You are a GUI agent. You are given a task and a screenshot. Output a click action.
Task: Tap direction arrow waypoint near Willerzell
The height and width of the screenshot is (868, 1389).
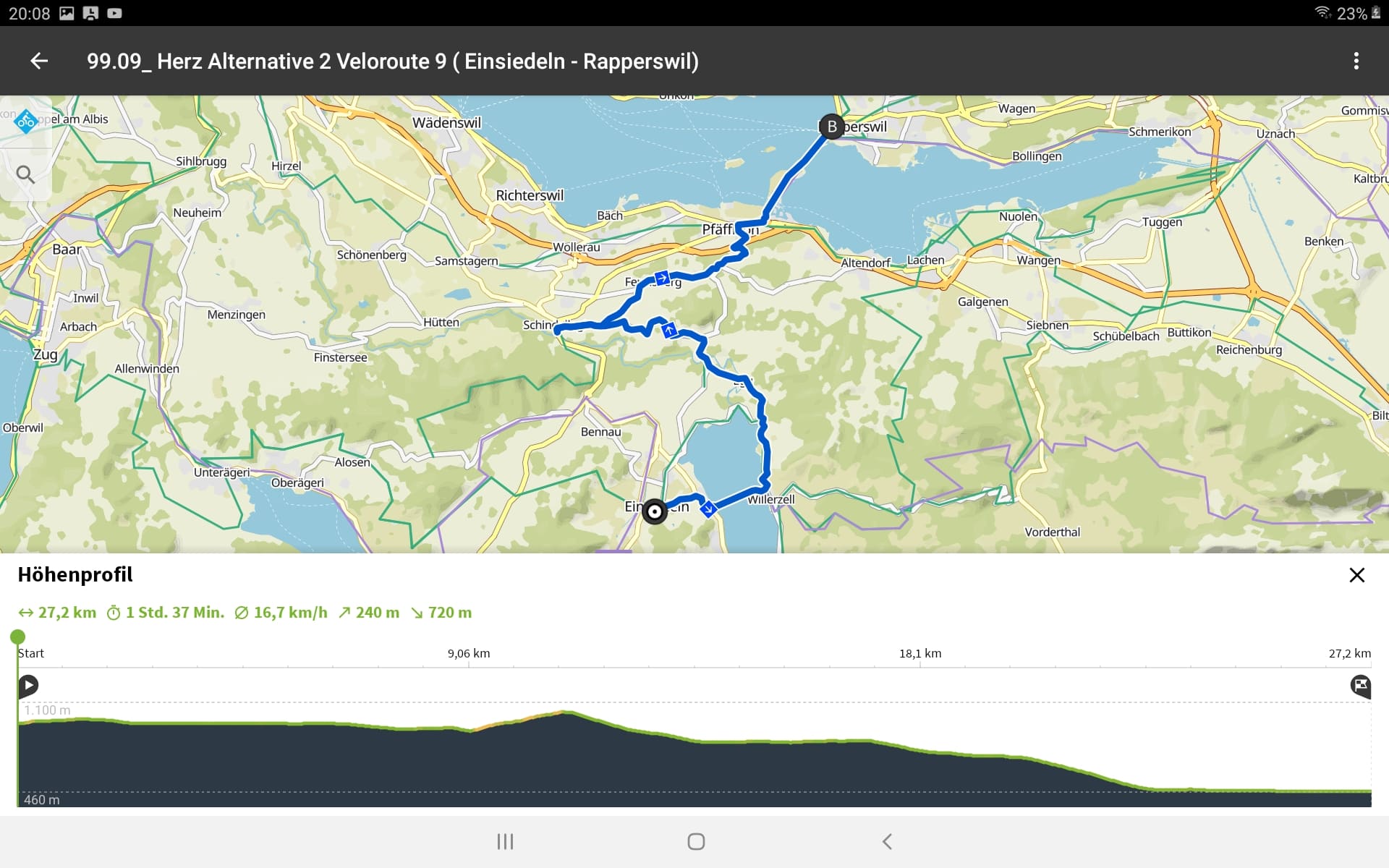click(x=708, y=509)
